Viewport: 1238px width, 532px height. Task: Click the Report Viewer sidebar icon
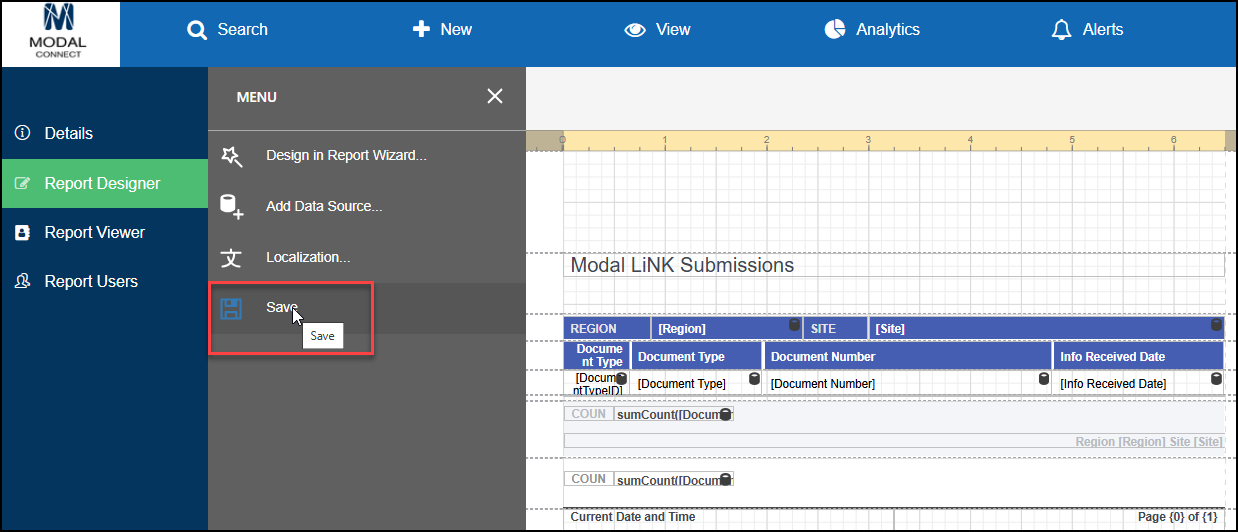point(23,232)
